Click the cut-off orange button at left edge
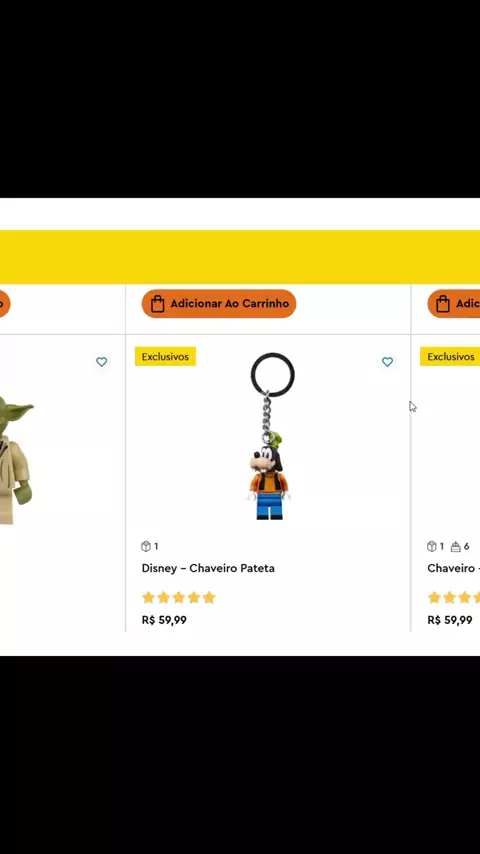 4,303
